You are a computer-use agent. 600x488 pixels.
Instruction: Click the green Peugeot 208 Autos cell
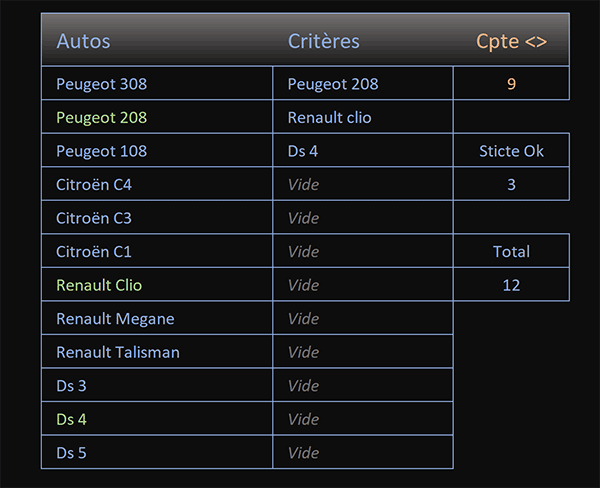(157, 117)
